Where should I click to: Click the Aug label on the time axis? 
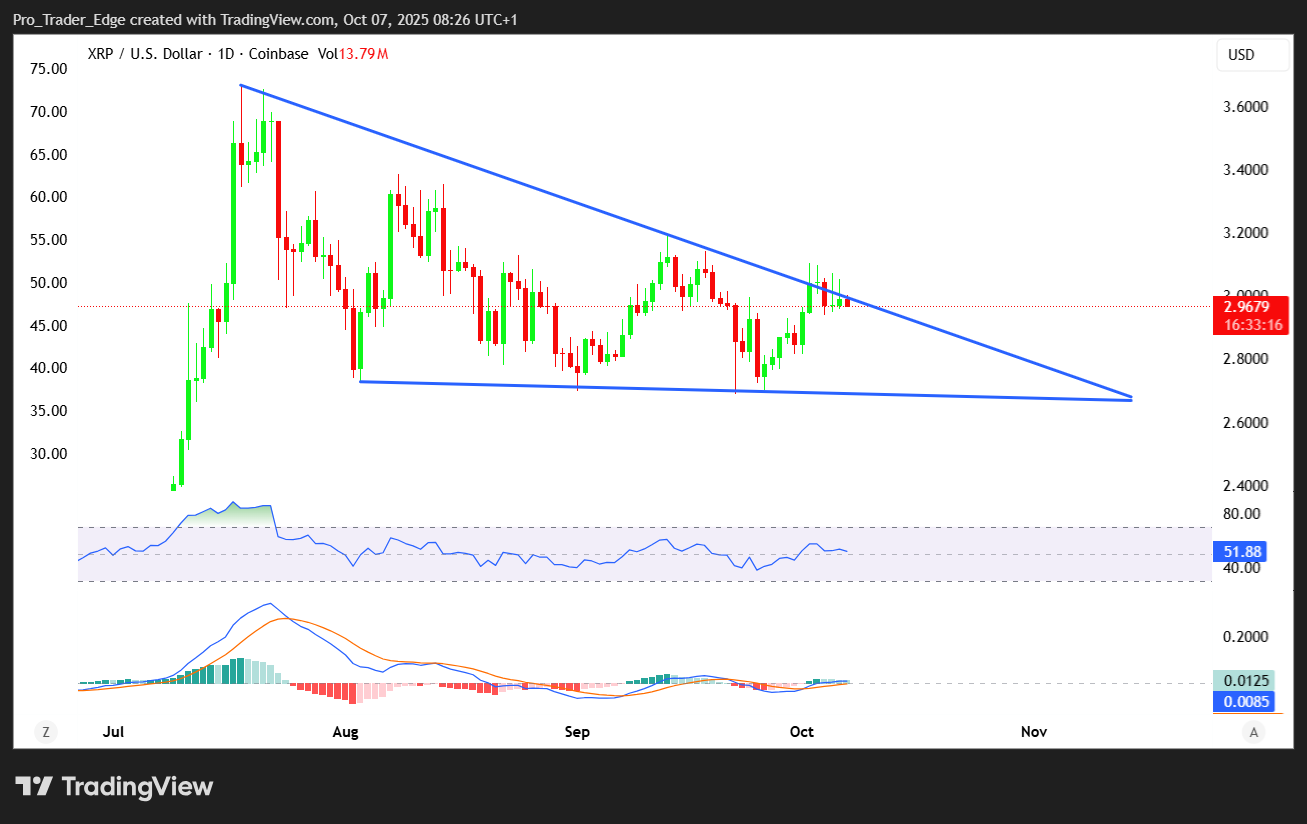click(345, 732)
